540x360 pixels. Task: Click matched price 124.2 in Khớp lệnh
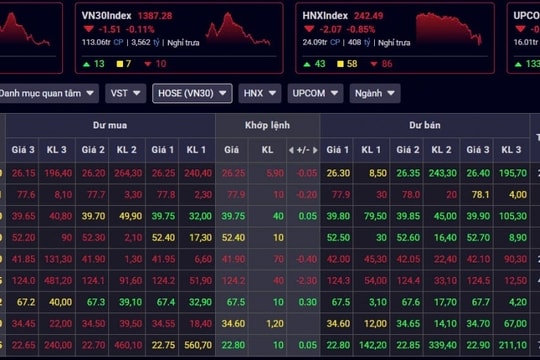233,281
